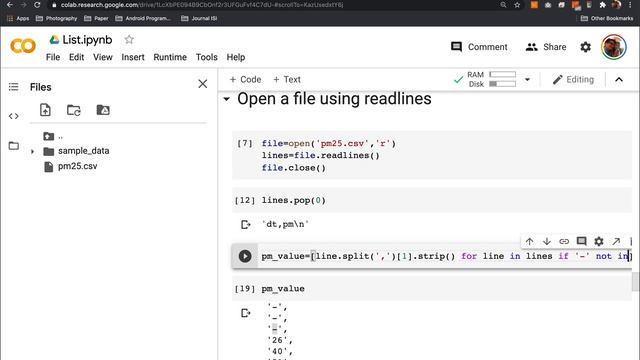Collapse the header with the up chevron
The width and height of the screenshot is (640, 360).
[x=619, y=80]
